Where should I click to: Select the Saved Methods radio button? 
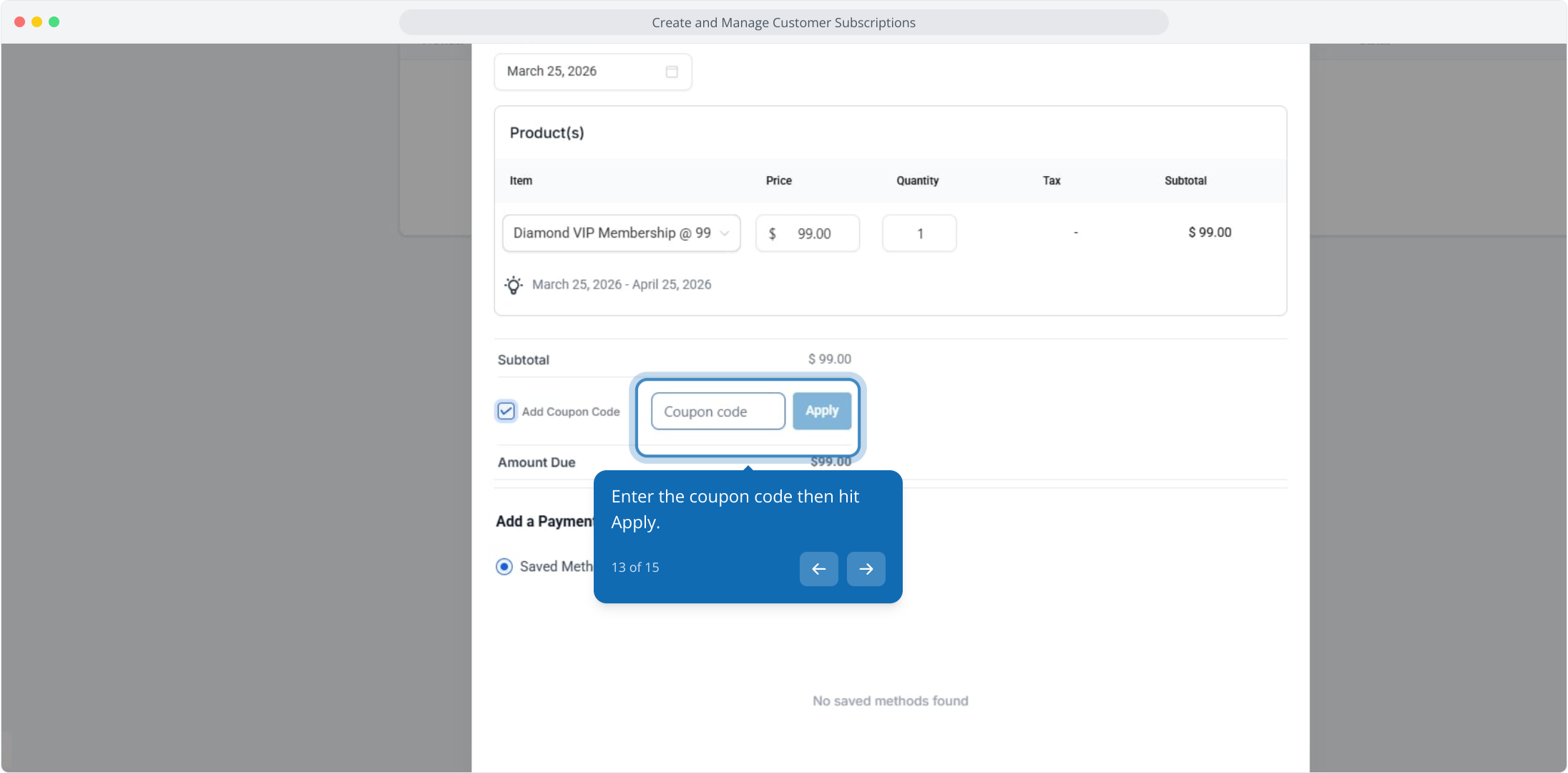(504, 567)
